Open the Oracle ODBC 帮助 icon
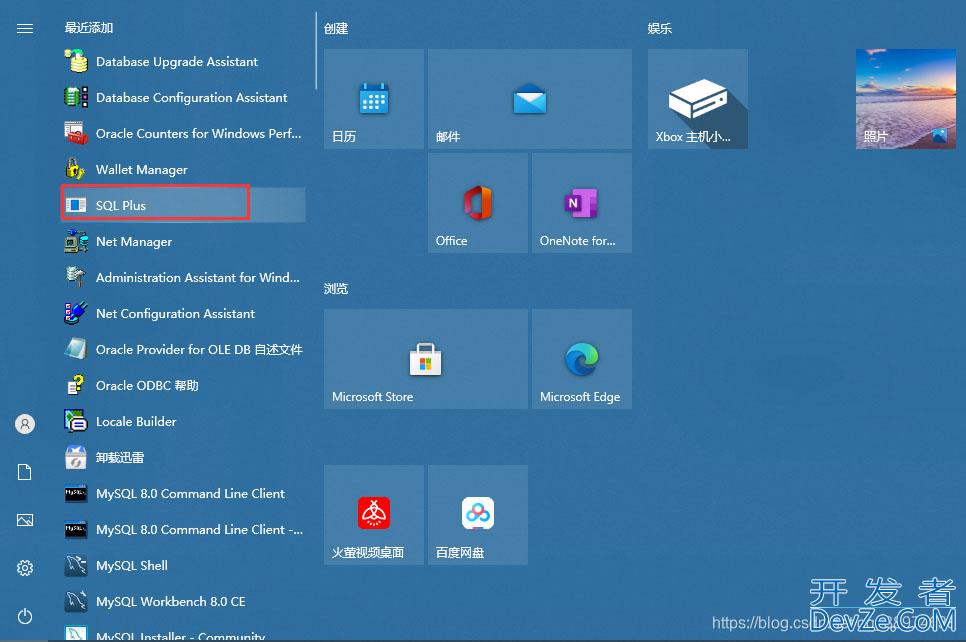966x642 pixels. 76,385
